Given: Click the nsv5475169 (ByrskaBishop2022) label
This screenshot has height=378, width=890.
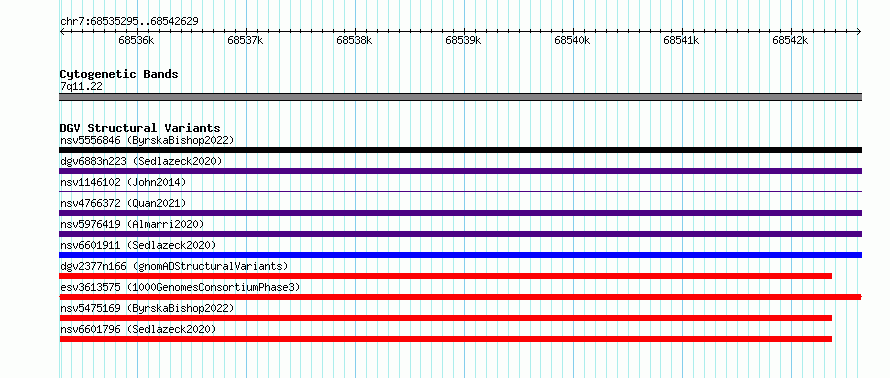Looking at the screenshot, I should coord(147,308).
